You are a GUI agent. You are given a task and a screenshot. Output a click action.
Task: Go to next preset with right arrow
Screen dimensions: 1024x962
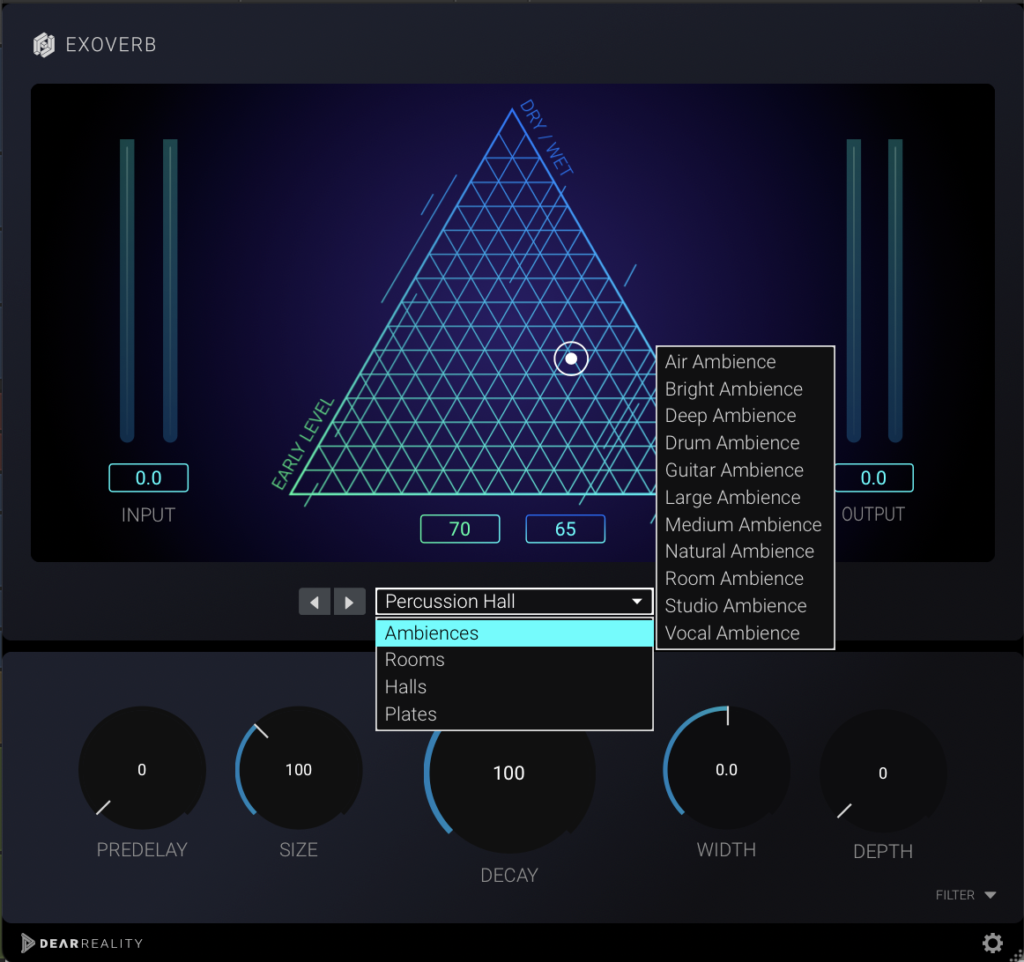[x=349, y=602]
